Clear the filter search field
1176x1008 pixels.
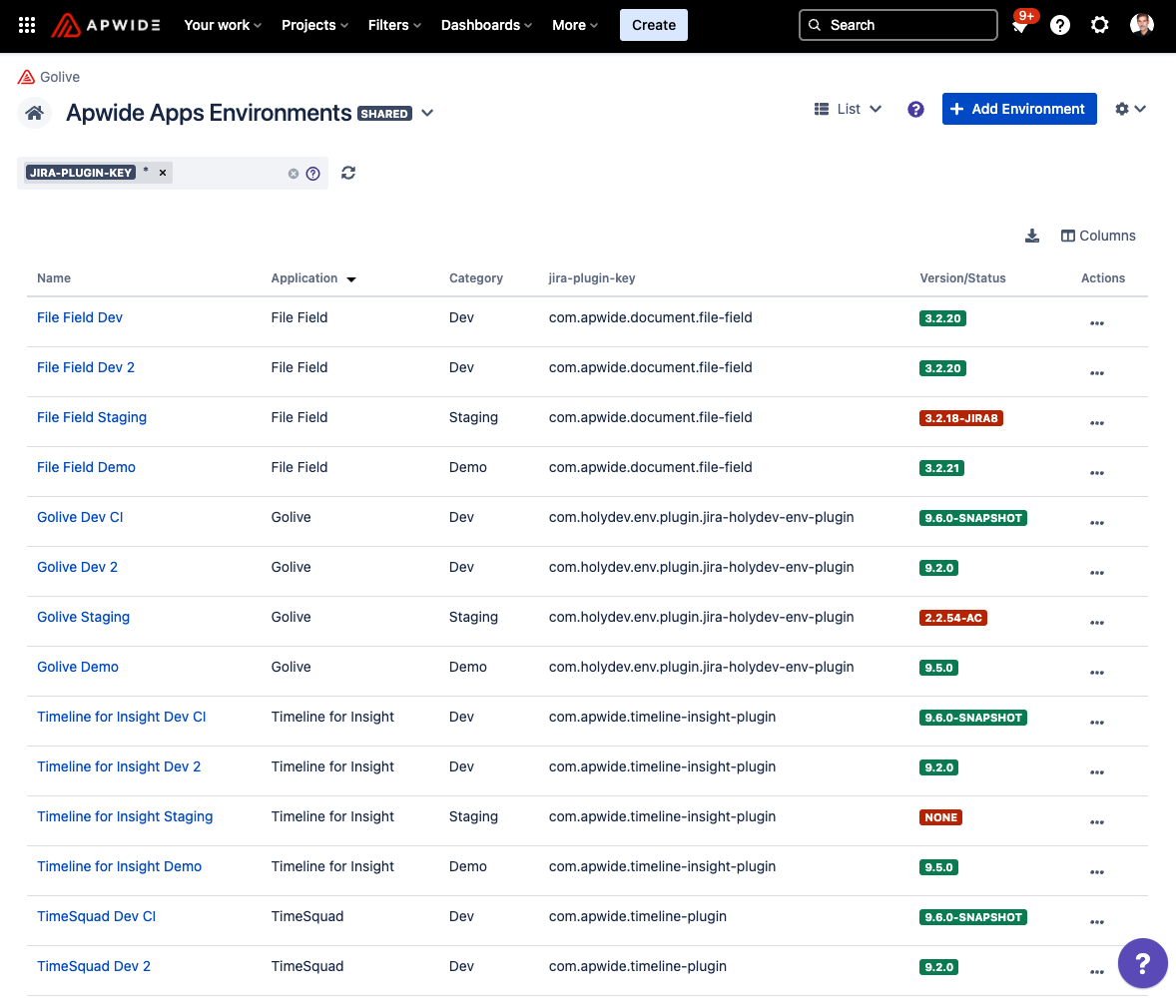[x=294, y=174]
